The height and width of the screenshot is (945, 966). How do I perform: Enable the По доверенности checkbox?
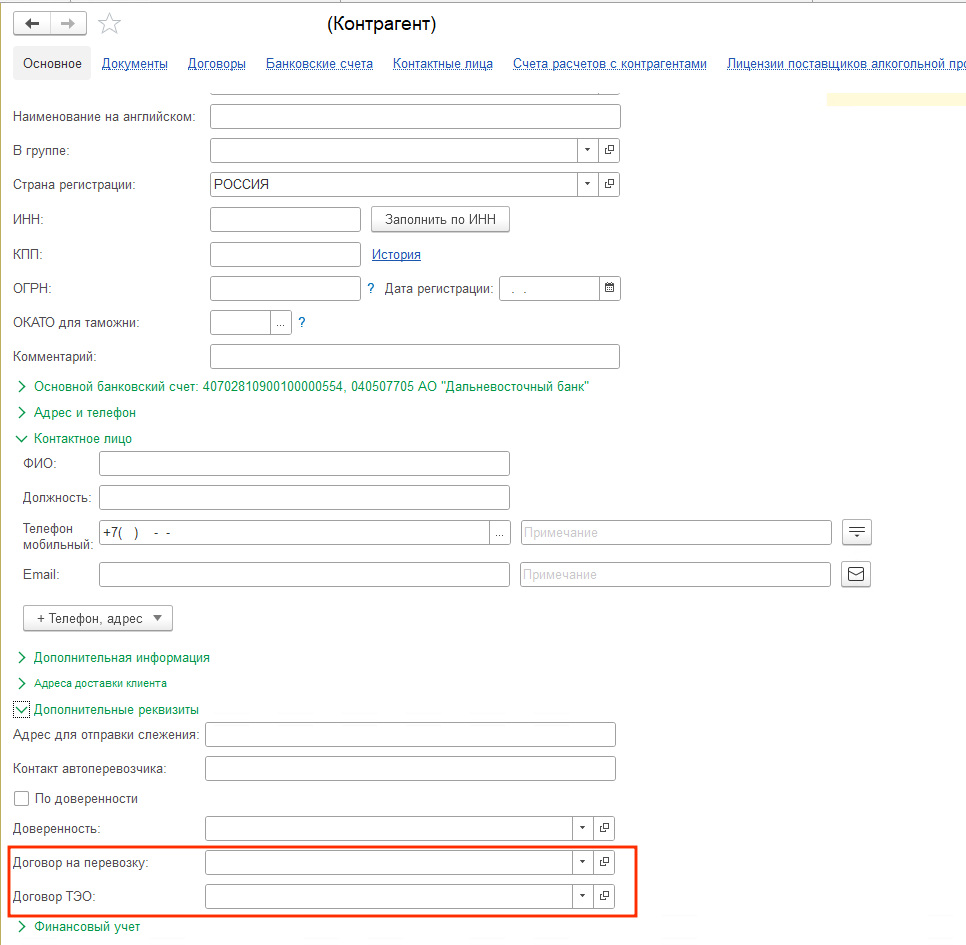(x=22, y=798)
